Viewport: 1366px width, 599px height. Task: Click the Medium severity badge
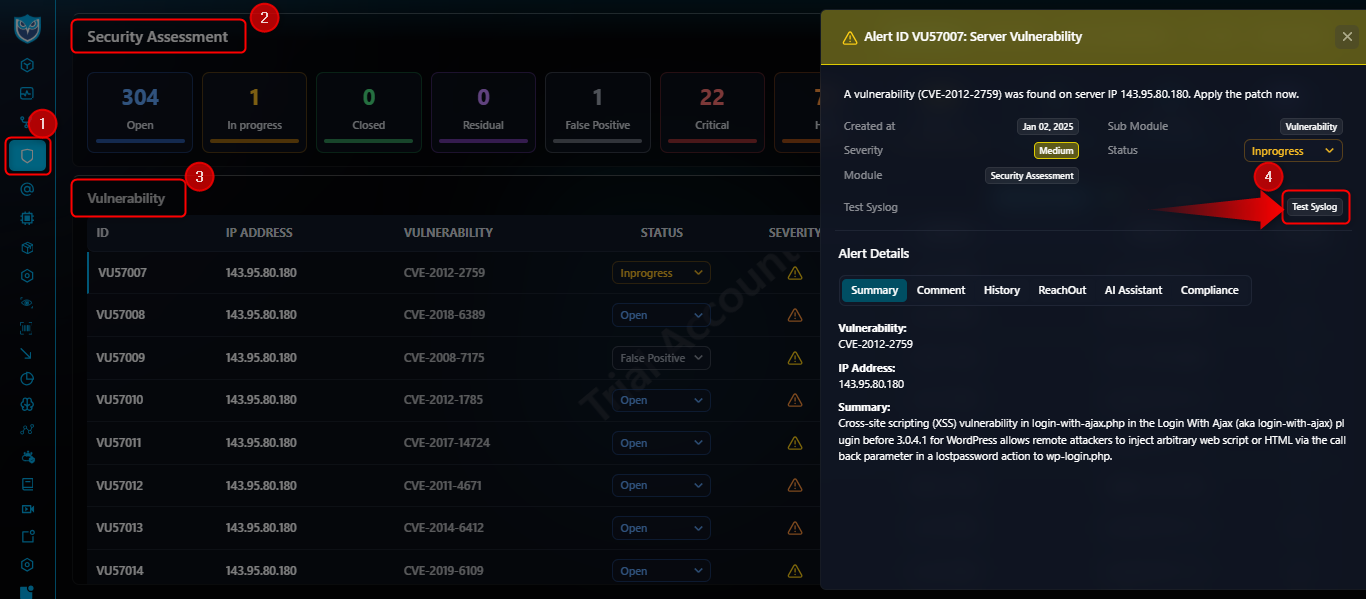pos(1056,151)
